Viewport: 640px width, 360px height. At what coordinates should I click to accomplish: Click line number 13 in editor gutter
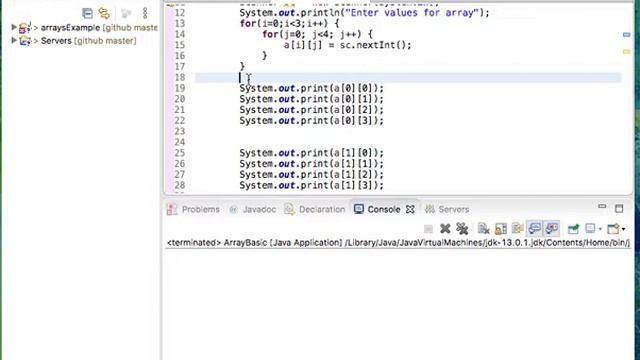pyautogui.click(x=180, y=23)
